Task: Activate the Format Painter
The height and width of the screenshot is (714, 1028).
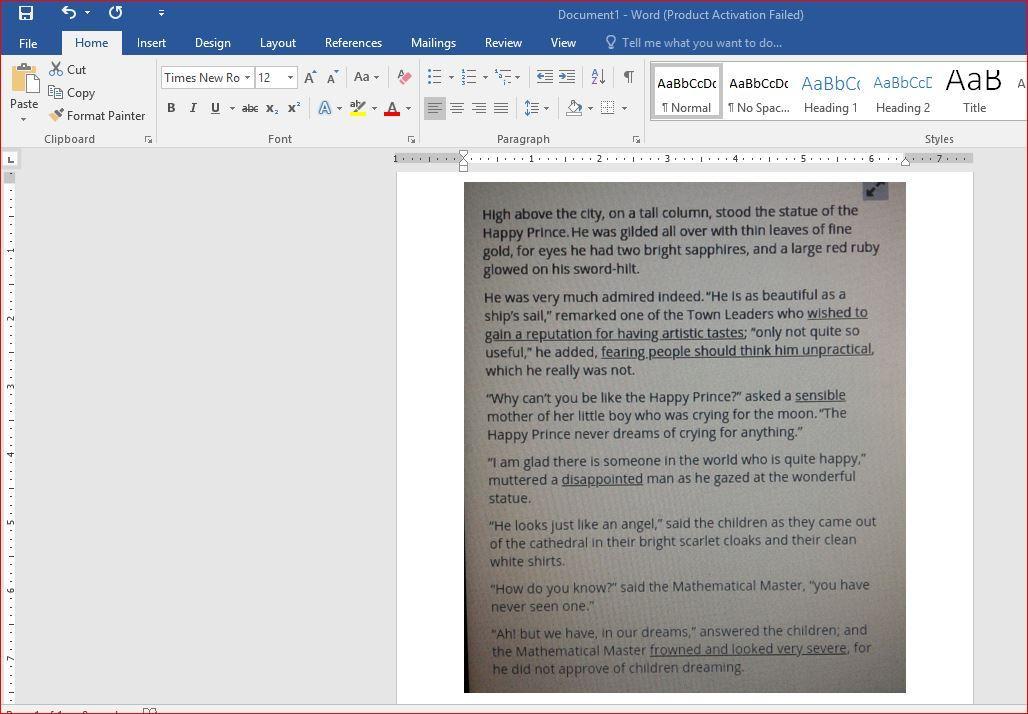Action: click(x=97, y=115)
